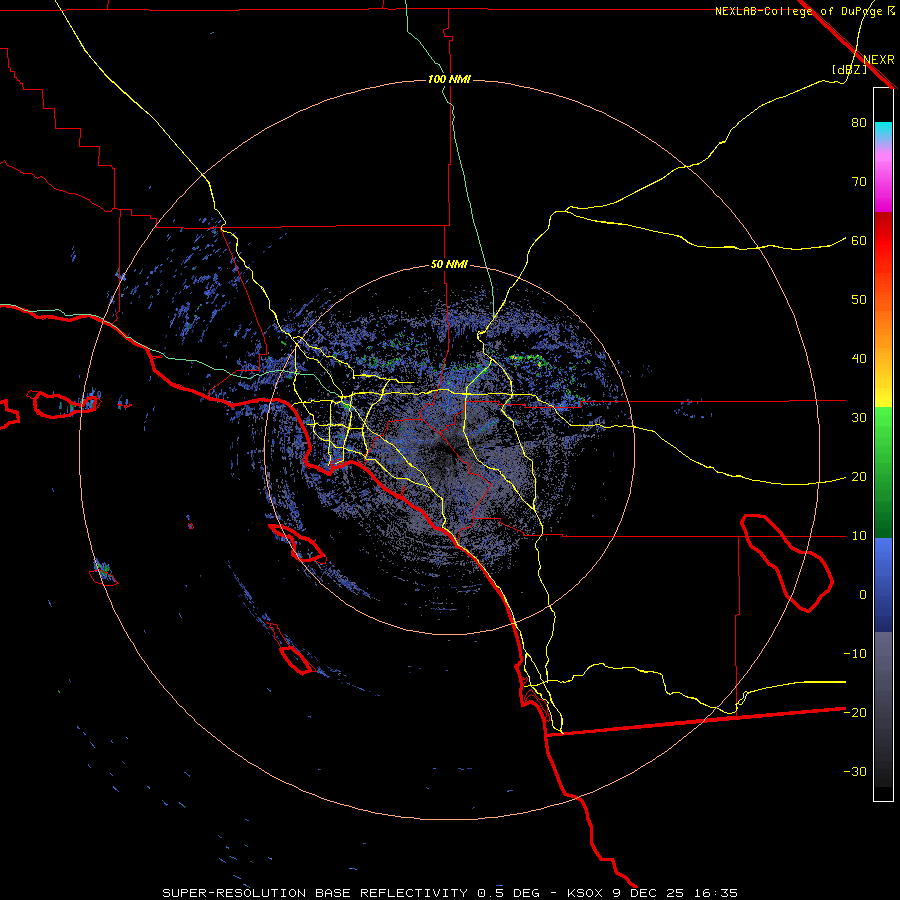Click the "100 NMI" range ring label
The width and height of the screenshot is (900, 900).
tap(449, 79)
